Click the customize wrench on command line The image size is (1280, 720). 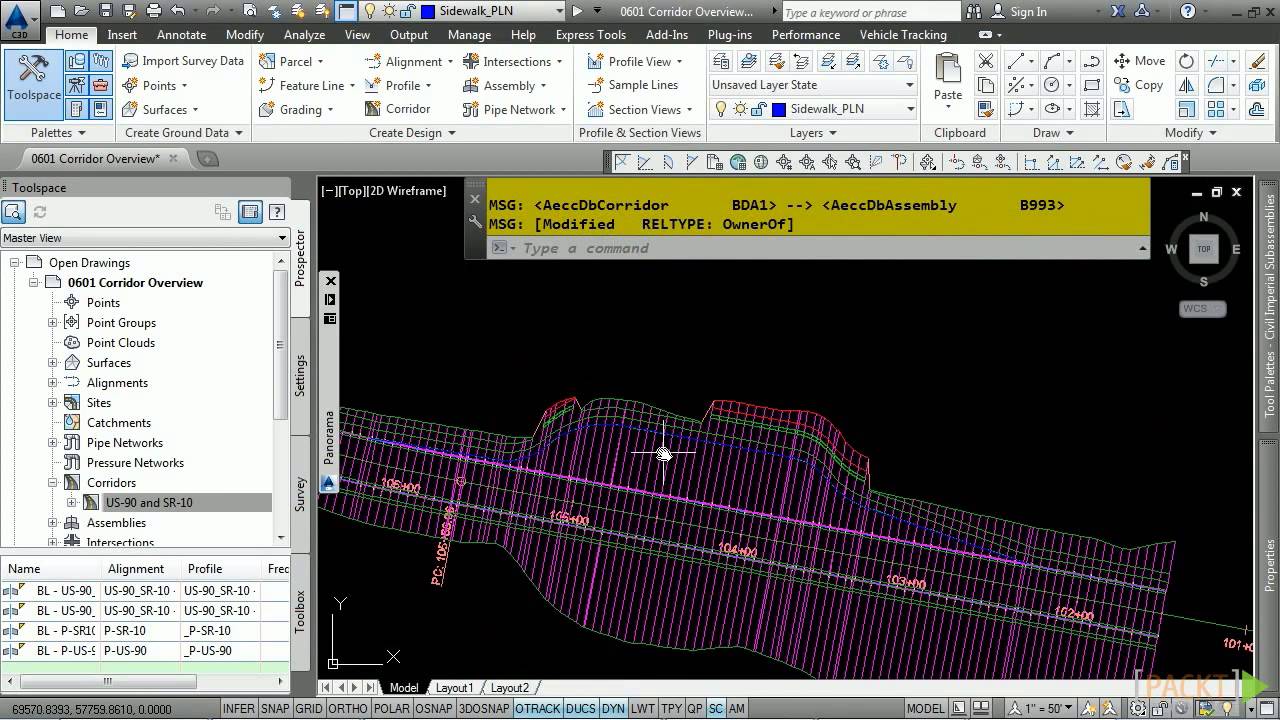(x=476, y=221)
